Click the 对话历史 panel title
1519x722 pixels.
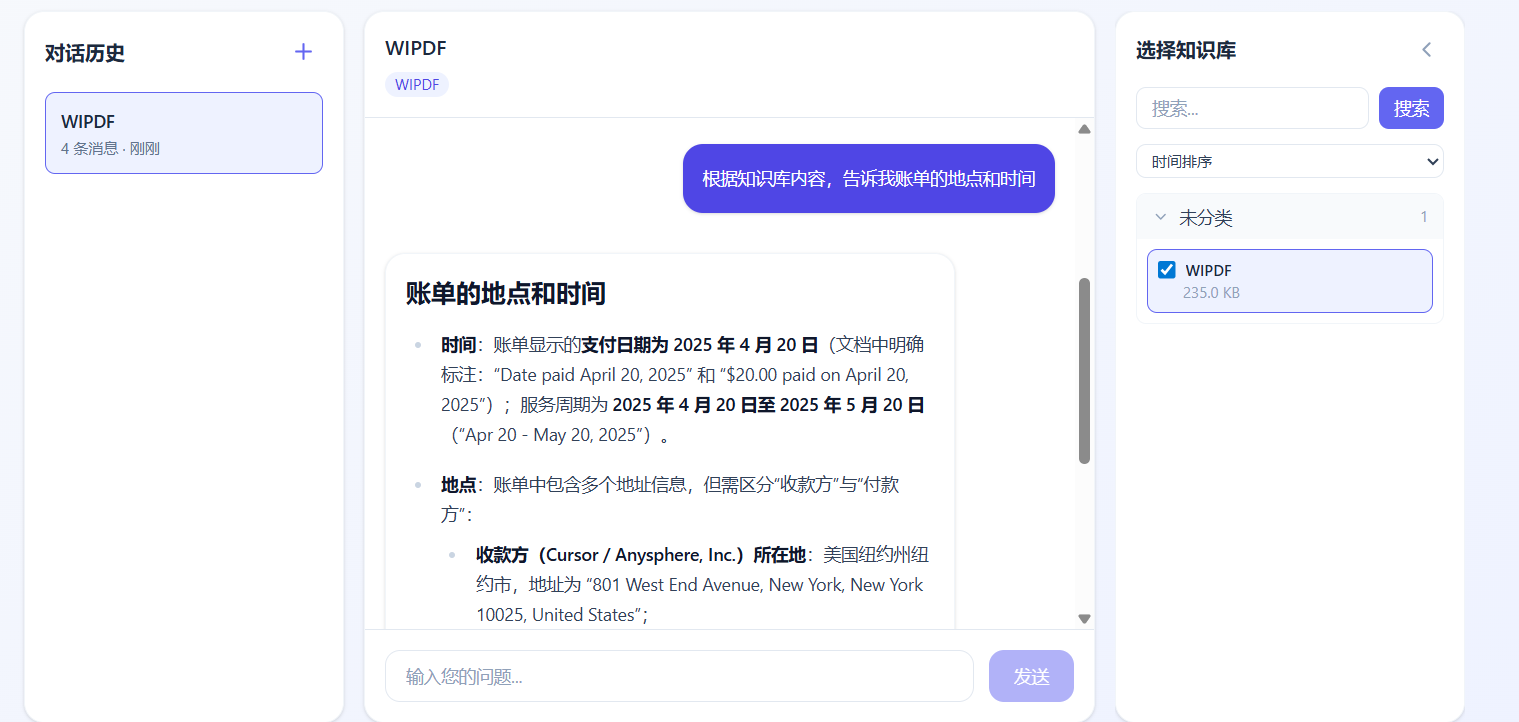(x=85, y=53)
